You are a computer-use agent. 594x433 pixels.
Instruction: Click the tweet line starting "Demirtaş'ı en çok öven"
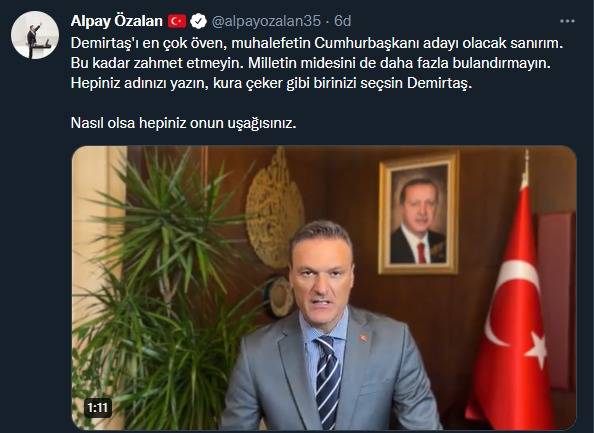click(x=317, y=43)
